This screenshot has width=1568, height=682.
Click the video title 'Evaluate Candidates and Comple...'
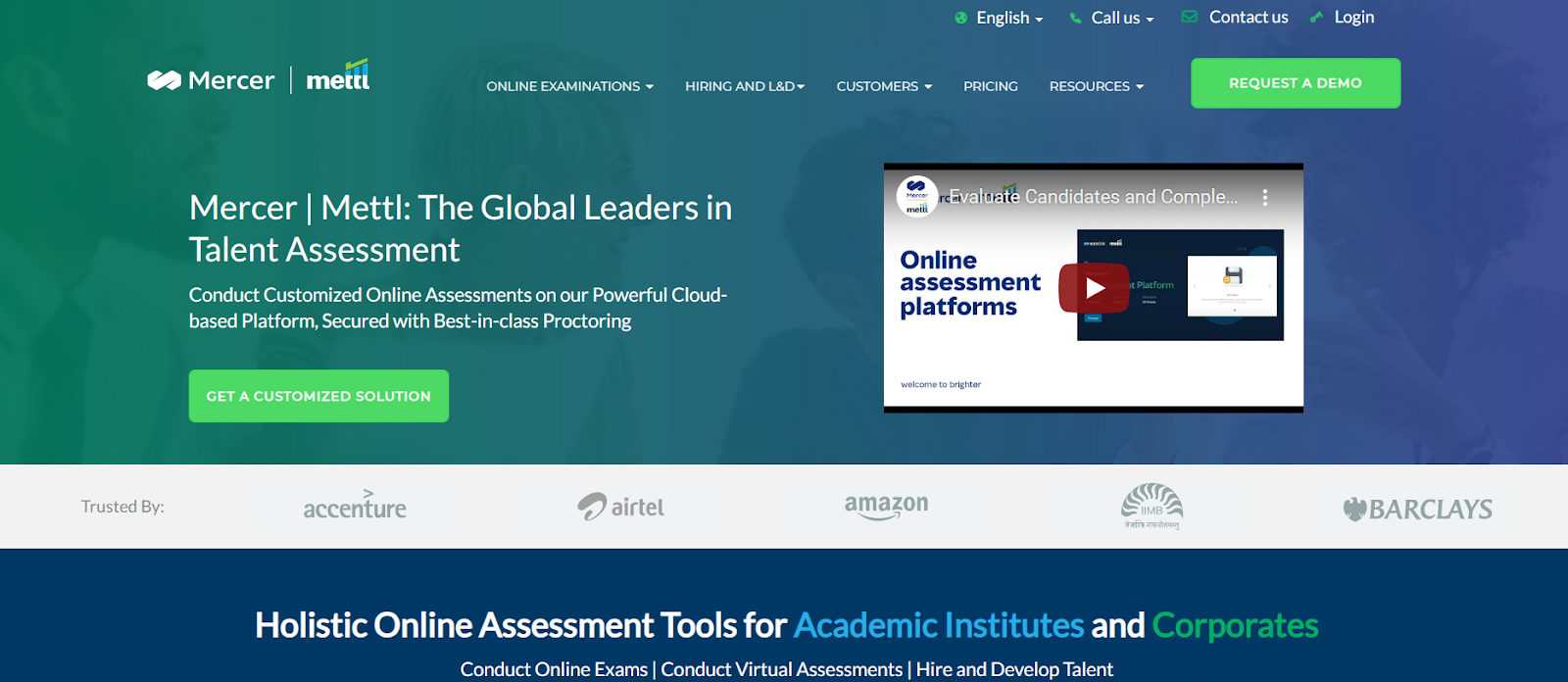(1094, 197)
